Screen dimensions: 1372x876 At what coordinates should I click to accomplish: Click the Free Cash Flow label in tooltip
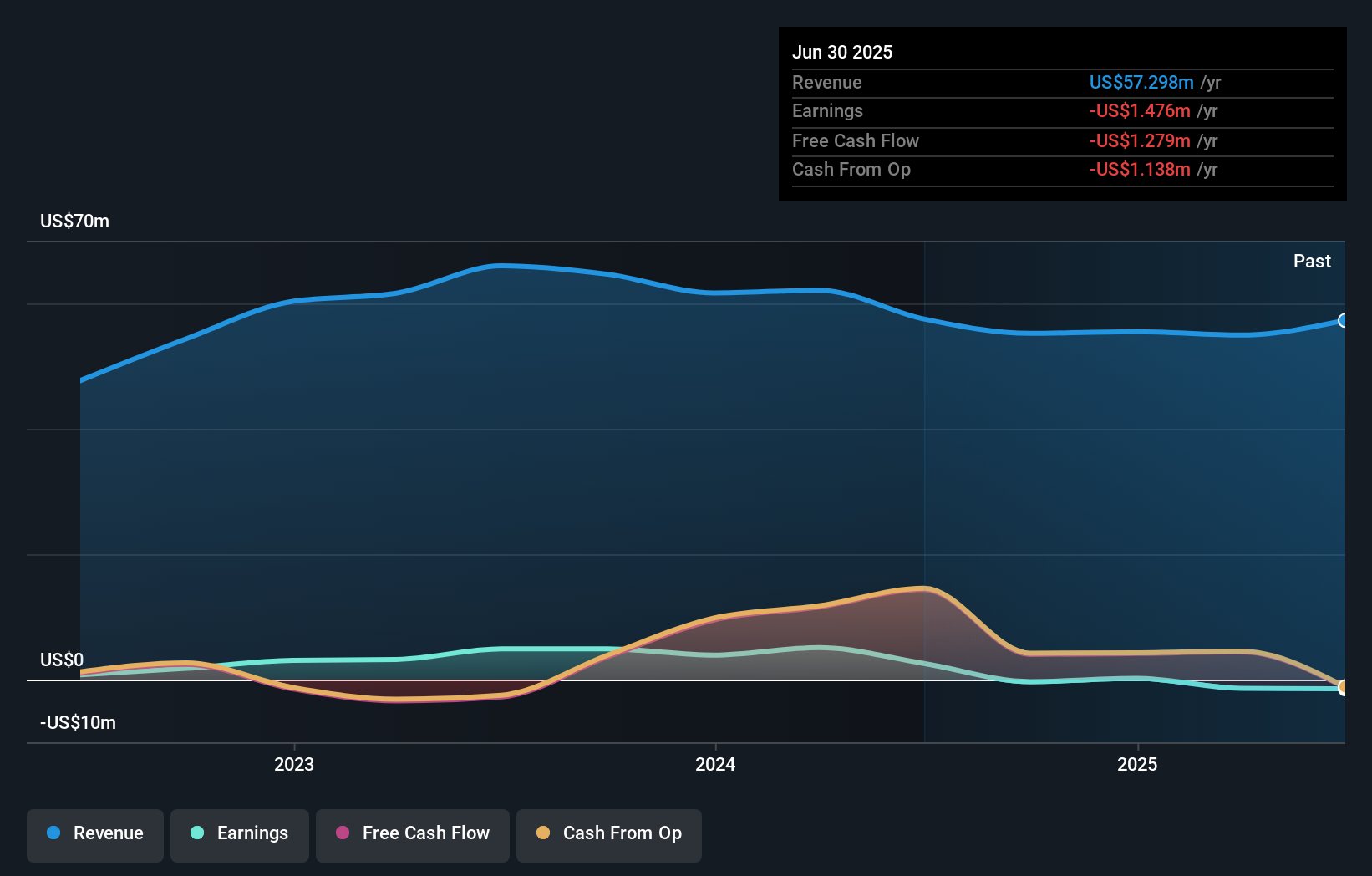click(x=856, y=141)
